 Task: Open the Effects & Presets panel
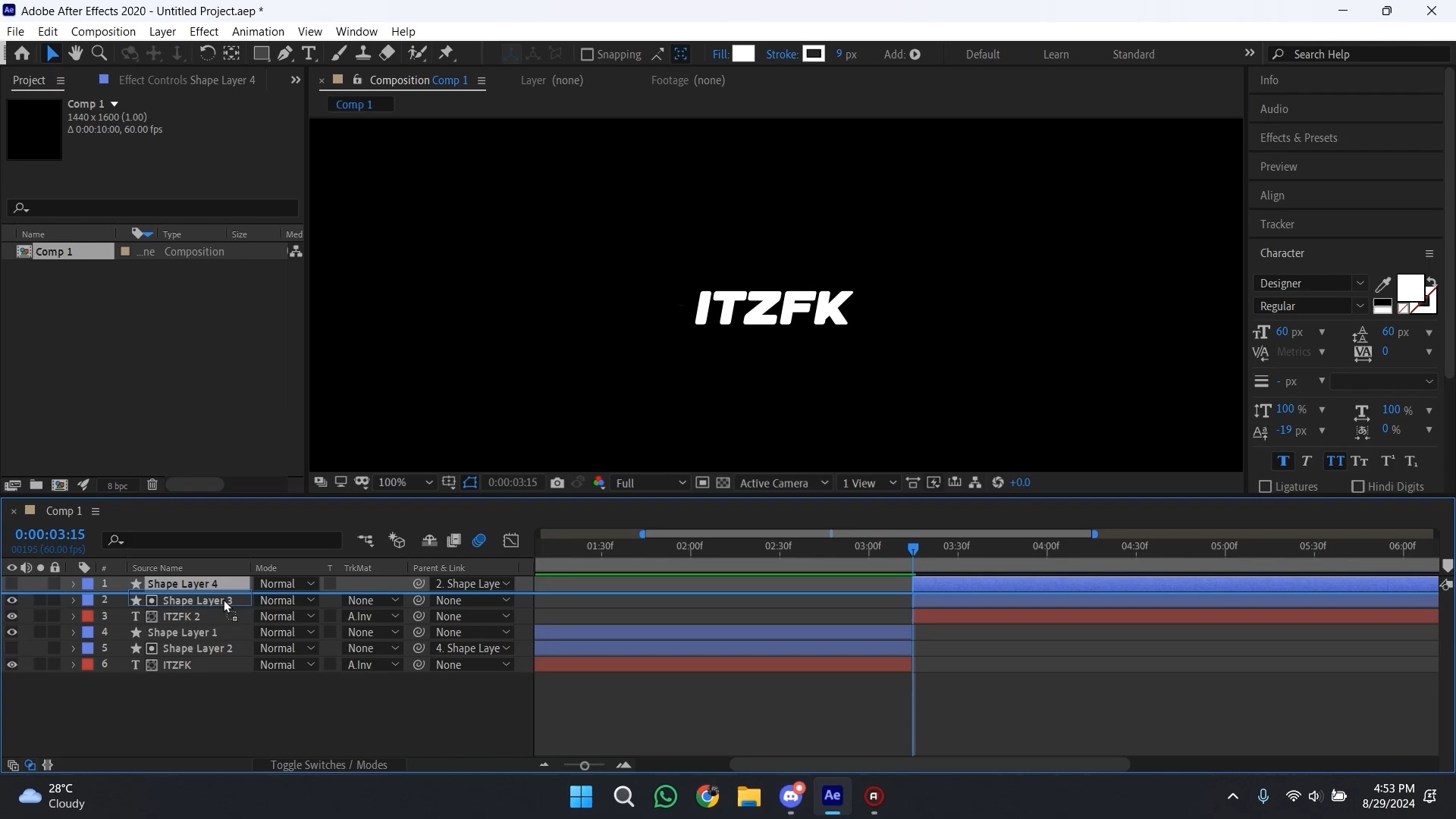click(x=1298, y=138)
